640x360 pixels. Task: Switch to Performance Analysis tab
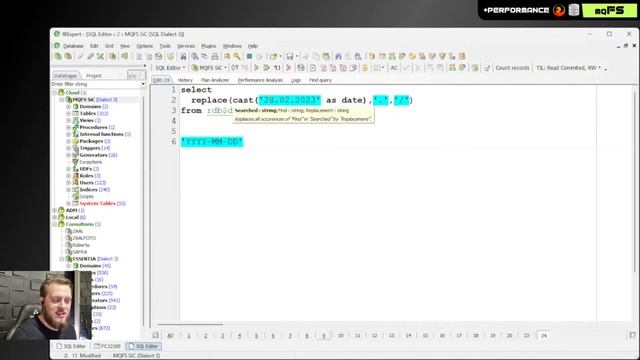point(260,80)
